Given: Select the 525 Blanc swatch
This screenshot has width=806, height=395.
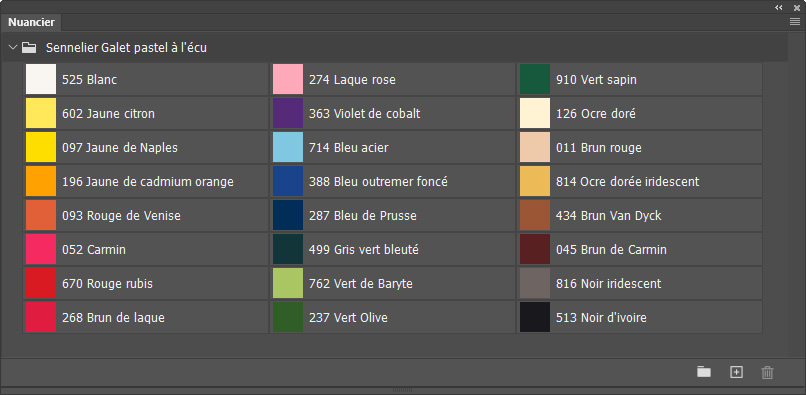Looking at the screenshot, I should [x=146, y=79].
